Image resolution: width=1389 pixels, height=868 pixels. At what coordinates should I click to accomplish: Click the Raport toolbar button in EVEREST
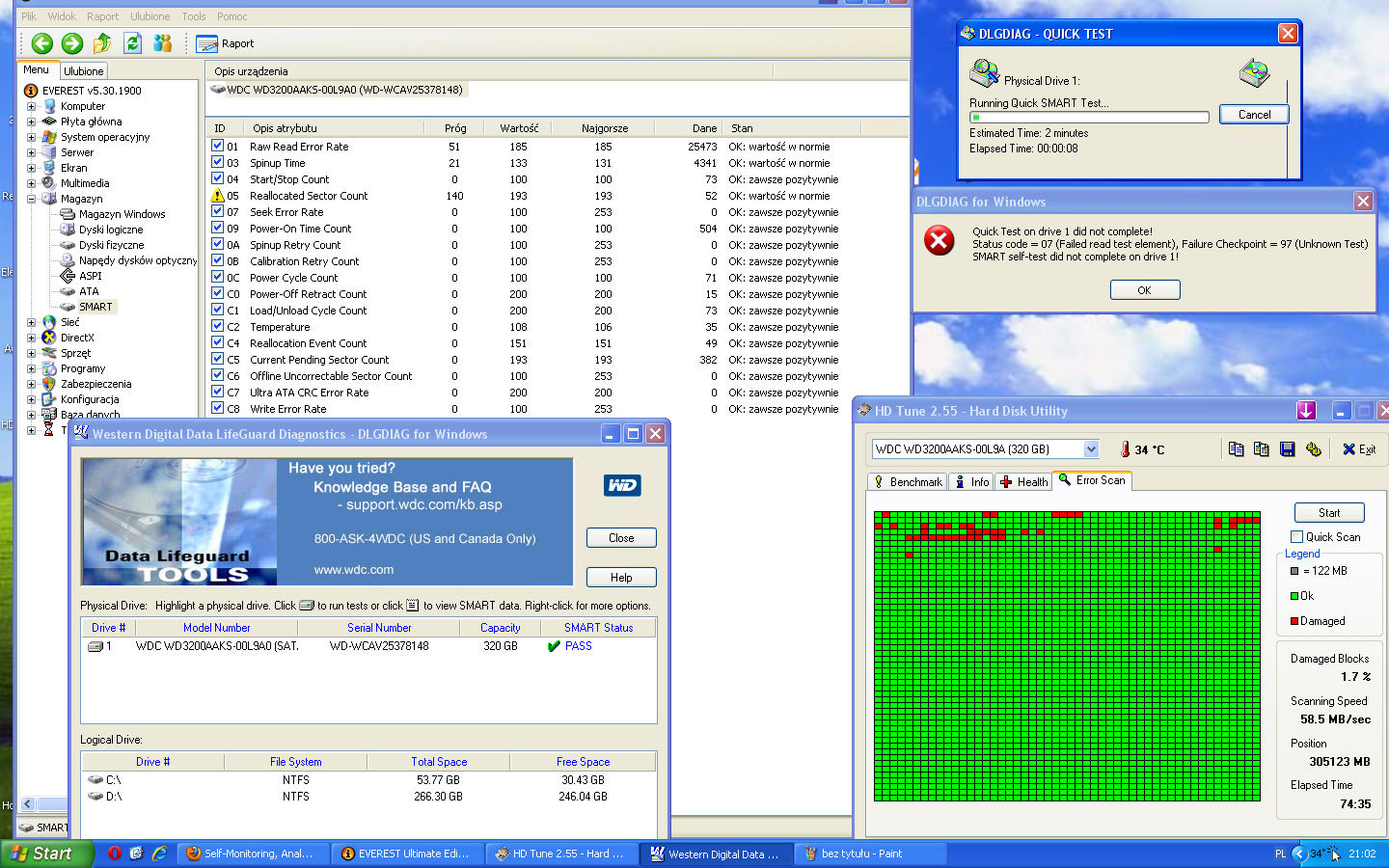(225, 43)
